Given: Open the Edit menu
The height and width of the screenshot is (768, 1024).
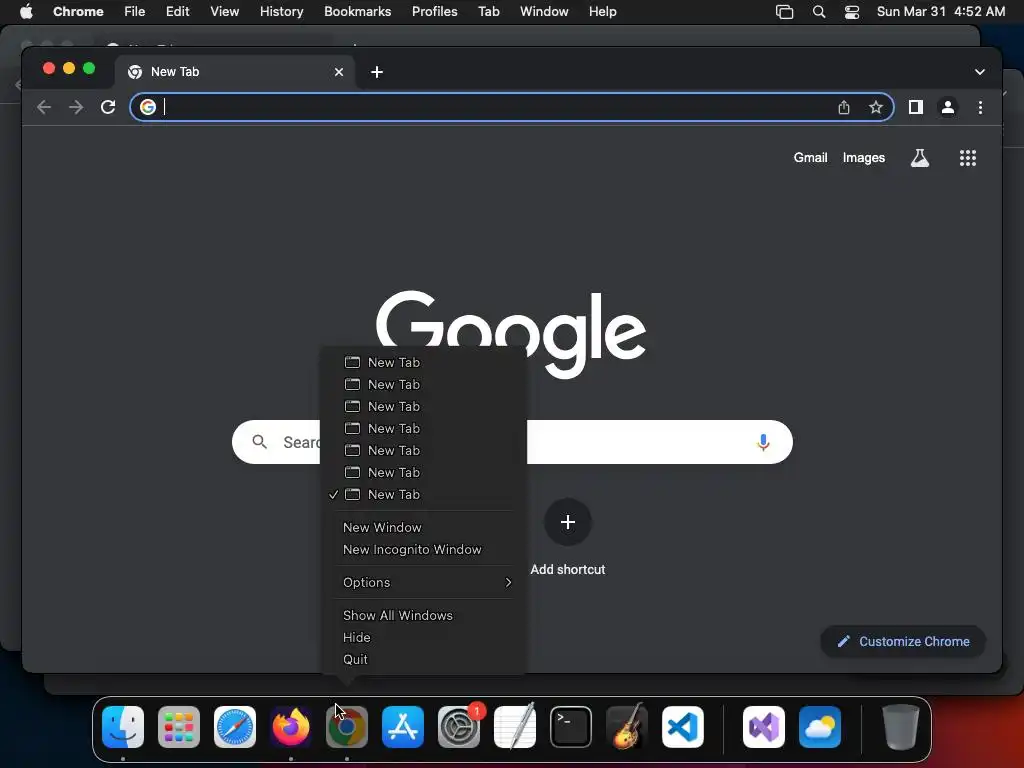Looking at the screenshot, I should pos(177,11).
